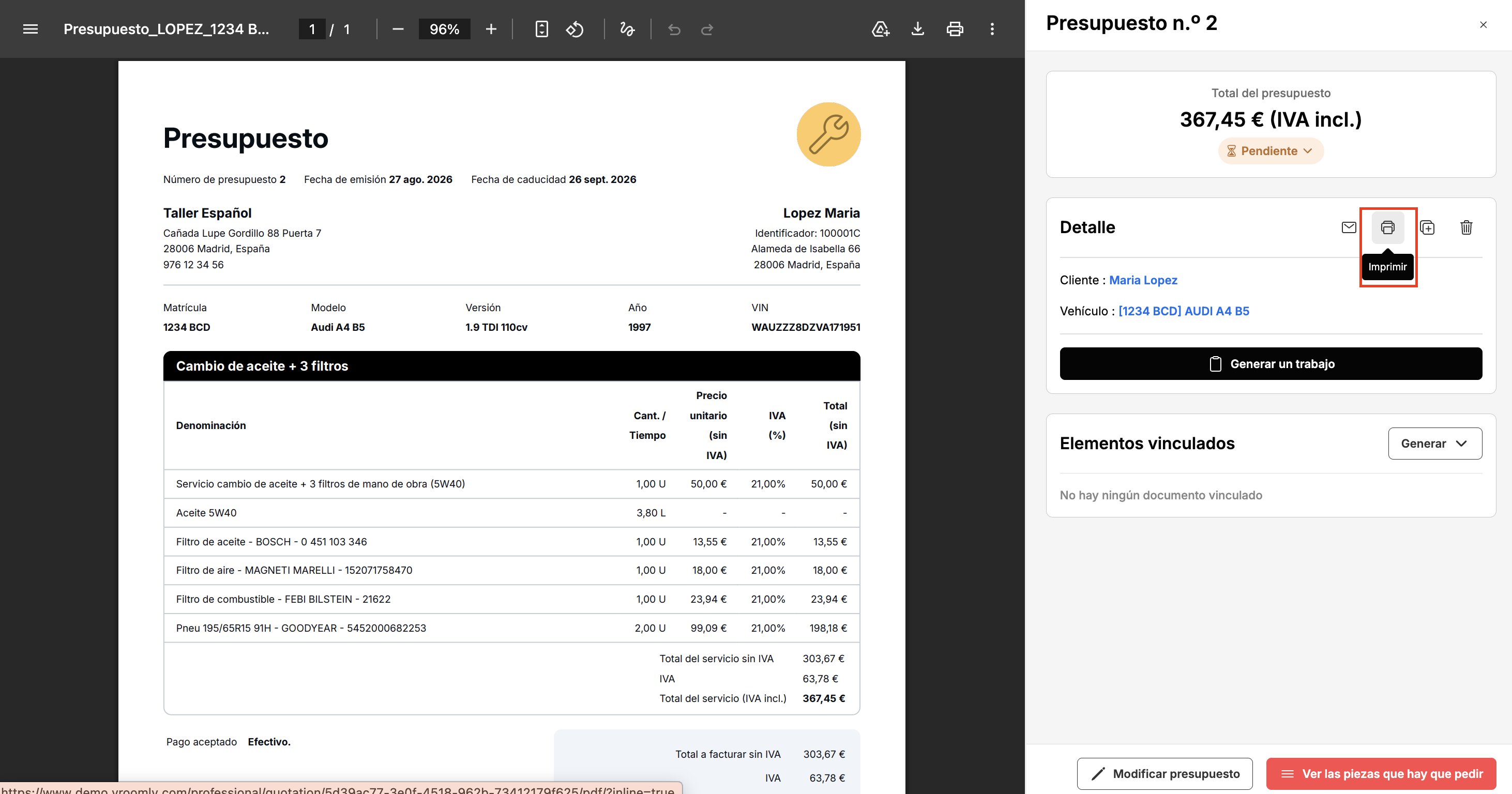Open vehicle [1234 BCD] AUDI A4 B5 link
The height and width of the screenshot is (794, 1512).
tap(1183, 311)
